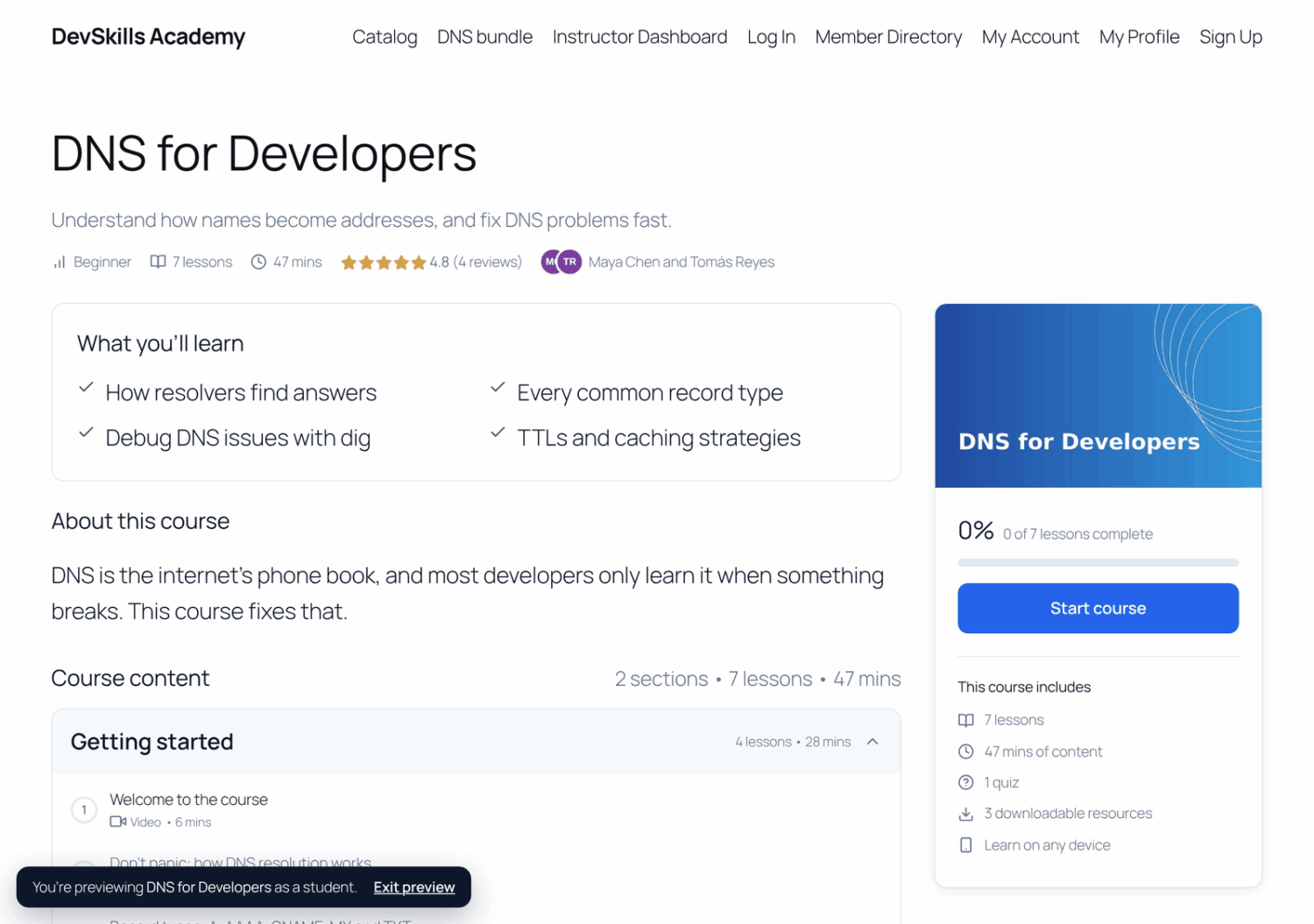
Task: Click the 0 of 7 lessons complete text
Action: point(1077,534)
